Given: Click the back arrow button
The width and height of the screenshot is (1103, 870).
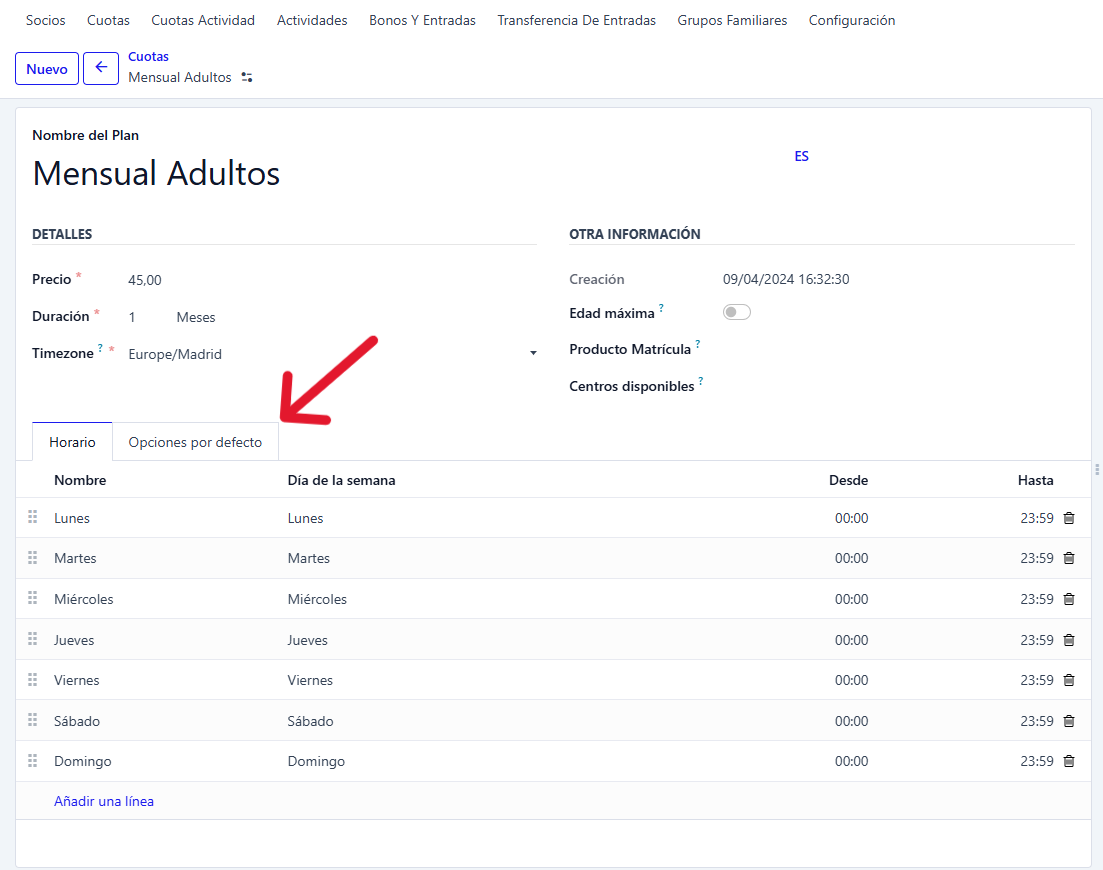Looking at the screenshot, I should click(101, 69).
